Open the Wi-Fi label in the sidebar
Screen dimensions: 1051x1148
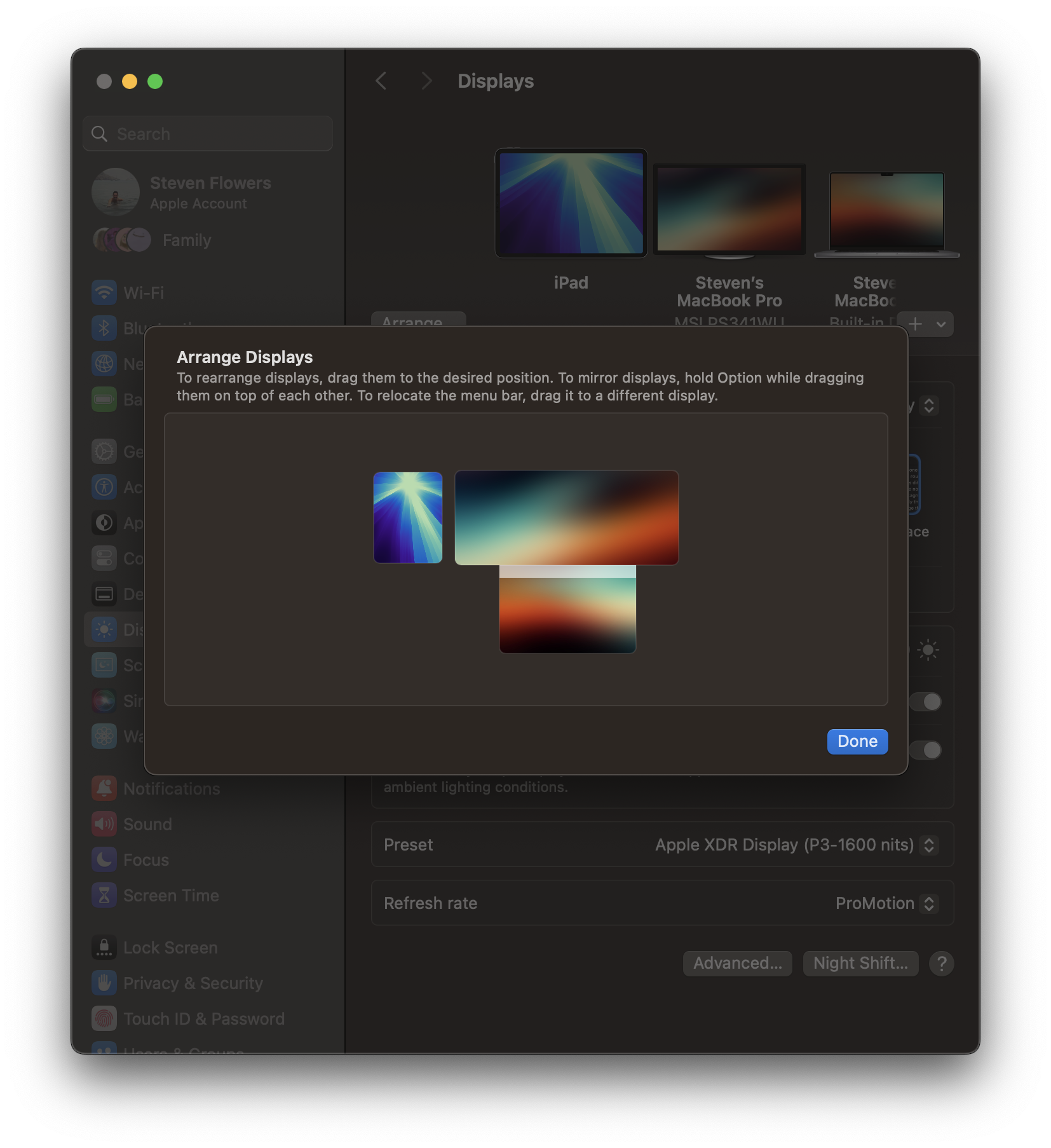144,292
